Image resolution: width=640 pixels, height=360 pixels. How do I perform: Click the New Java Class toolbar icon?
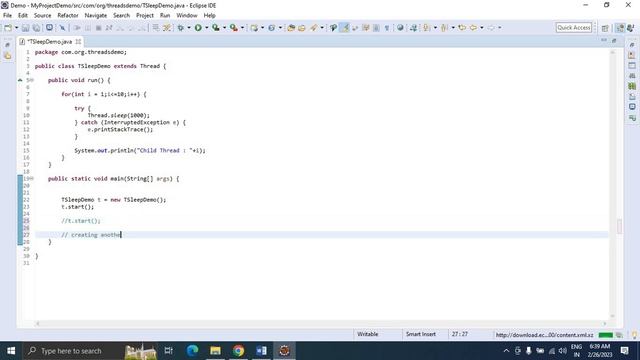(271, 28)
